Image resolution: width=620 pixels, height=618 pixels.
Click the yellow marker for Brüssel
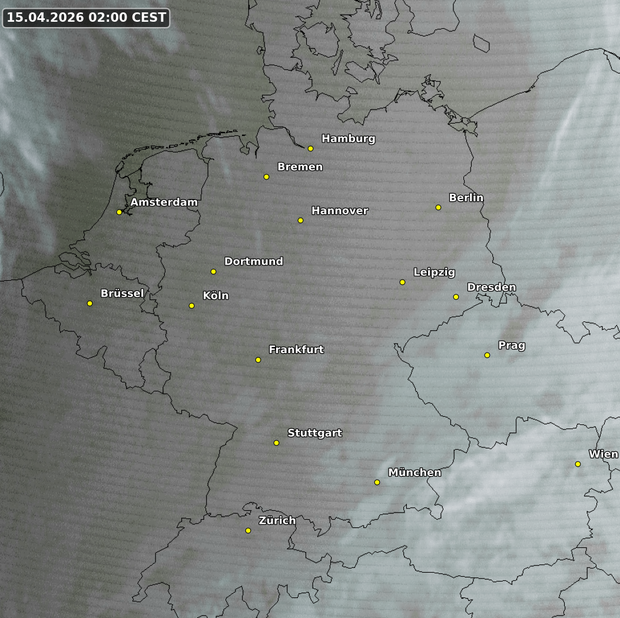click(x=90, y=304)
